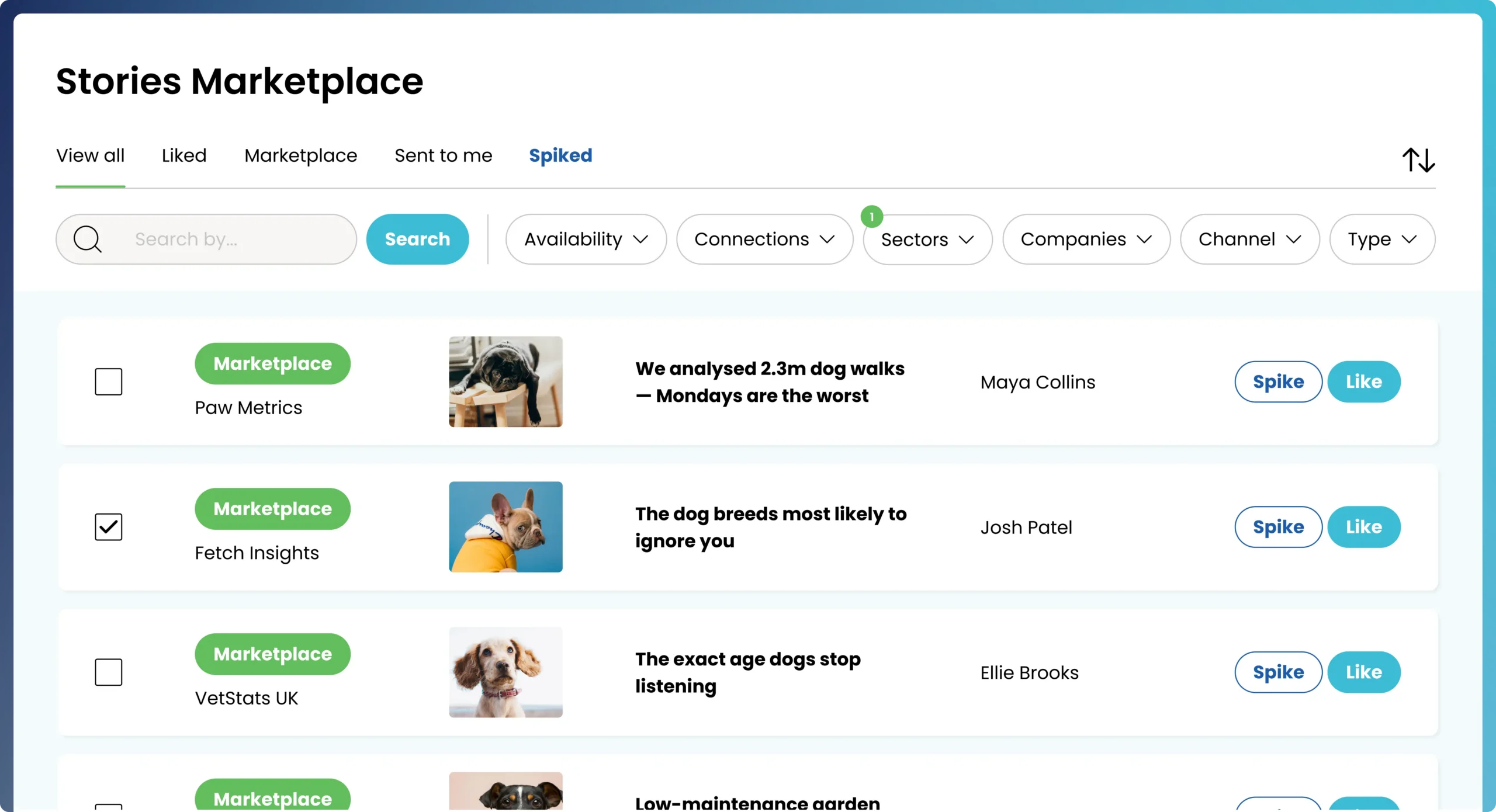Switch to the Spiked tab
Screen dimensions: 1496x812
point(560,155)
